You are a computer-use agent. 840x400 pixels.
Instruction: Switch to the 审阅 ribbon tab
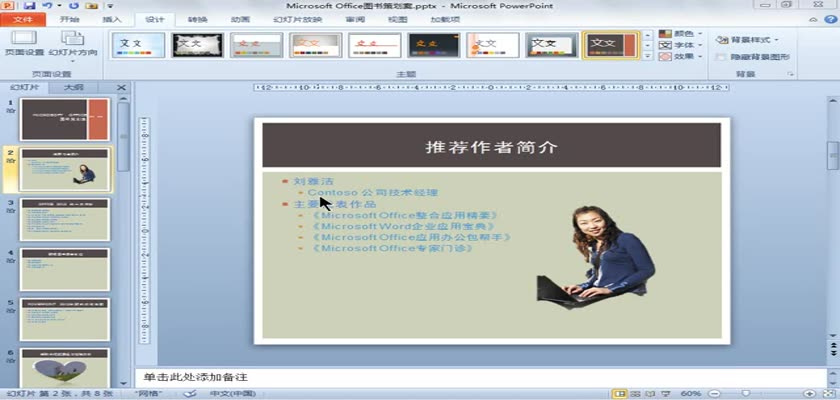pyautogui.click(x=355, y=20)
